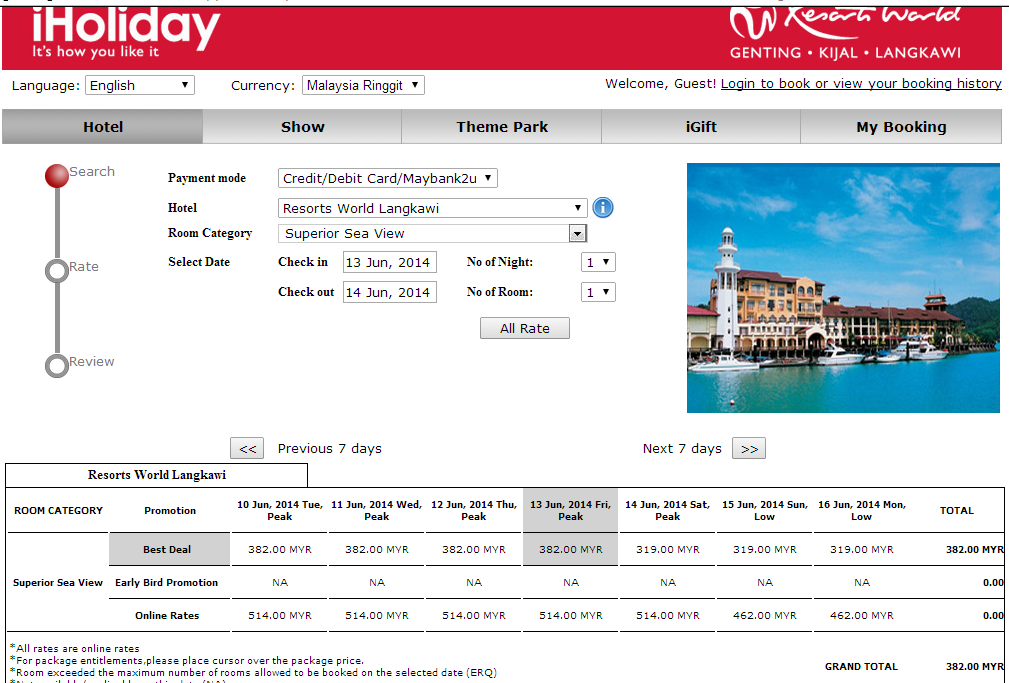Open the iGift tab
This screenshot has width=1009, height=683.
[701, 127]
